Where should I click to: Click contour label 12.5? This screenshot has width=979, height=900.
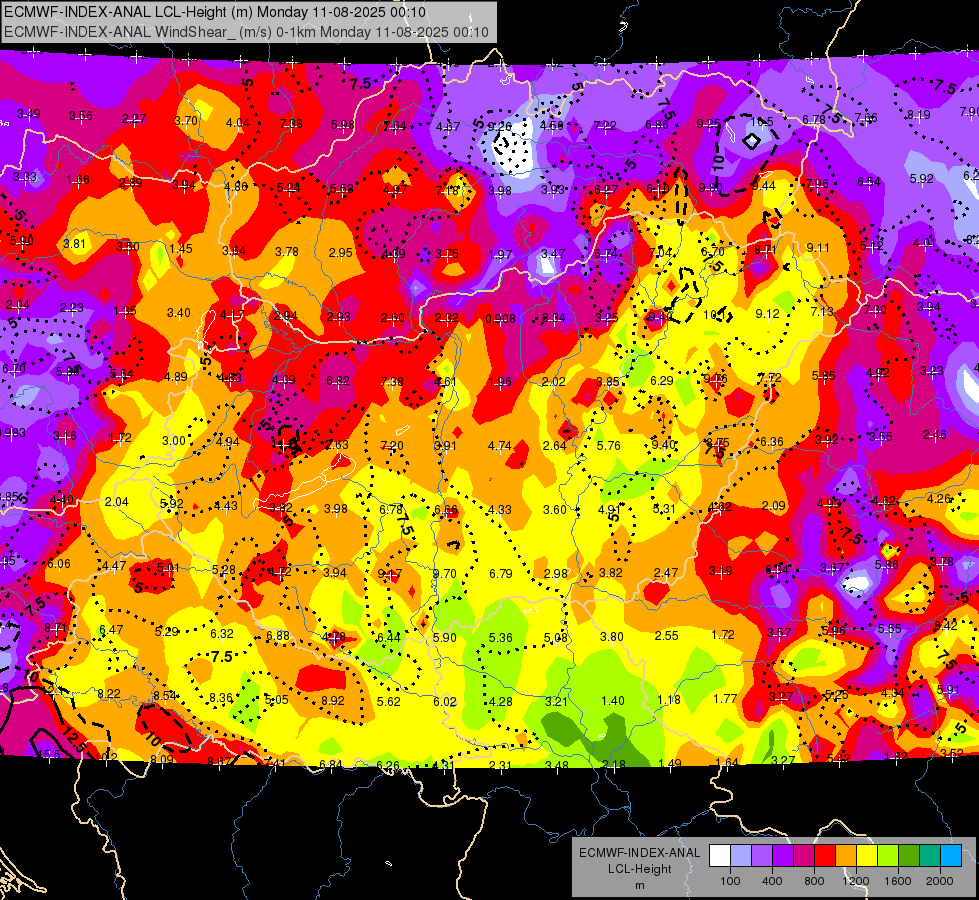coord(74,739)
